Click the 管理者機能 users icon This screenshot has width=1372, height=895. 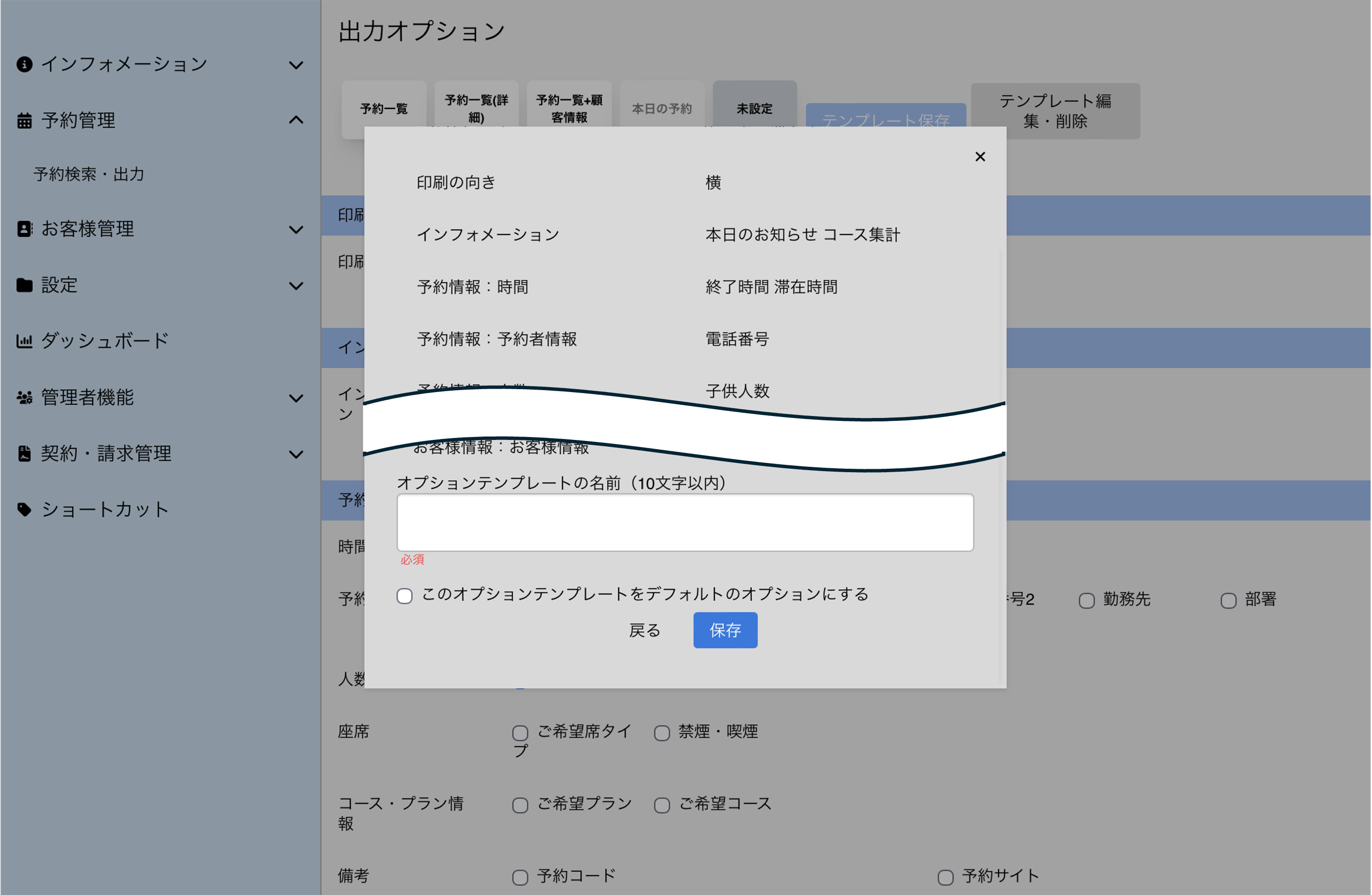[x=24, y=397]
